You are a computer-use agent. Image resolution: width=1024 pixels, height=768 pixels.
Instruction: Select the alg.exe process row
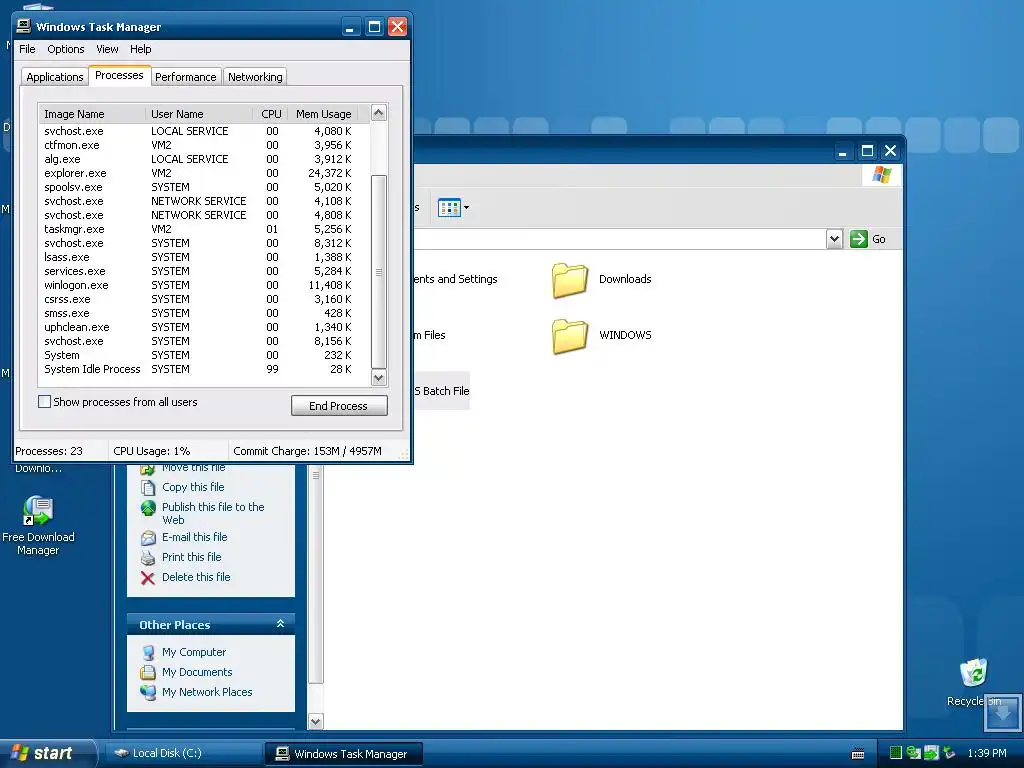[204, 159]
